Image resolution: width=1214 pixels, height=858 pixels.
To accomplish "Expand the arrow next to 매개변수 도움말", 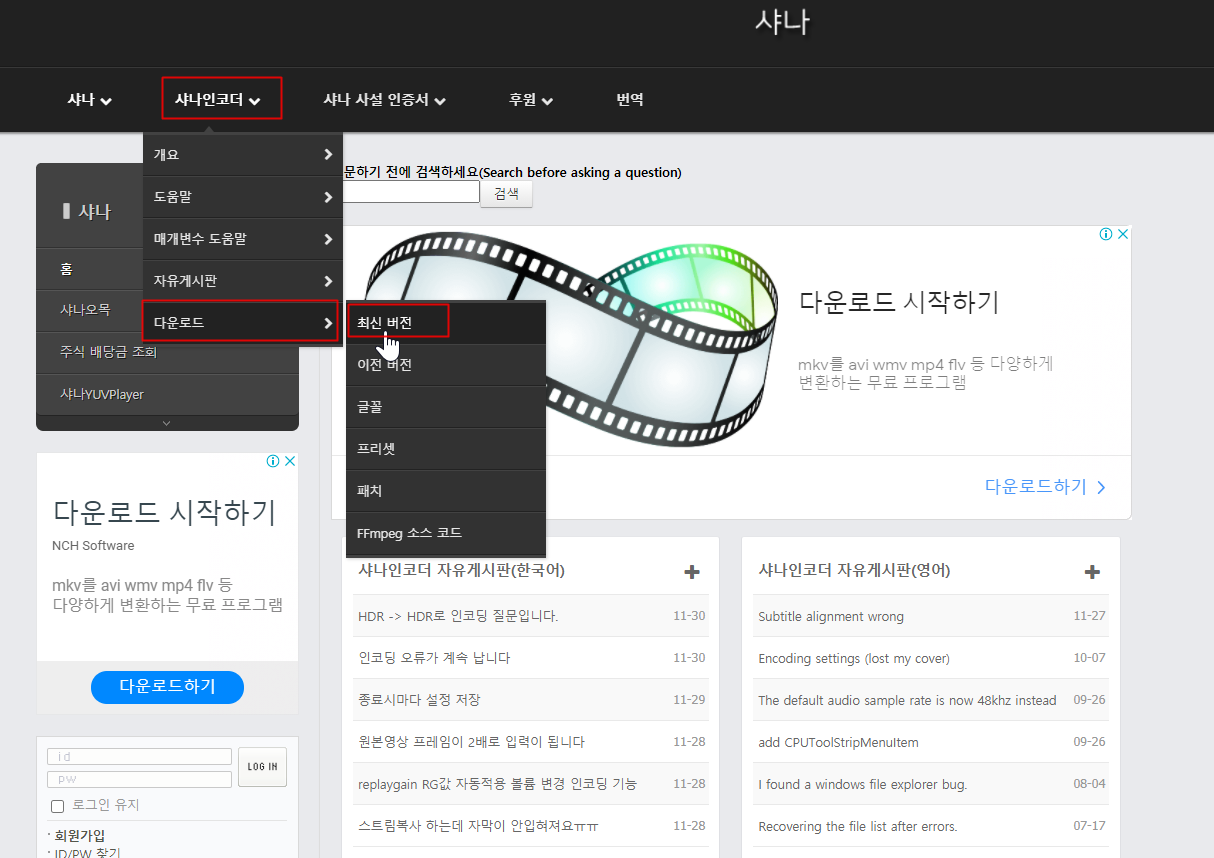I will click(328, 239).
